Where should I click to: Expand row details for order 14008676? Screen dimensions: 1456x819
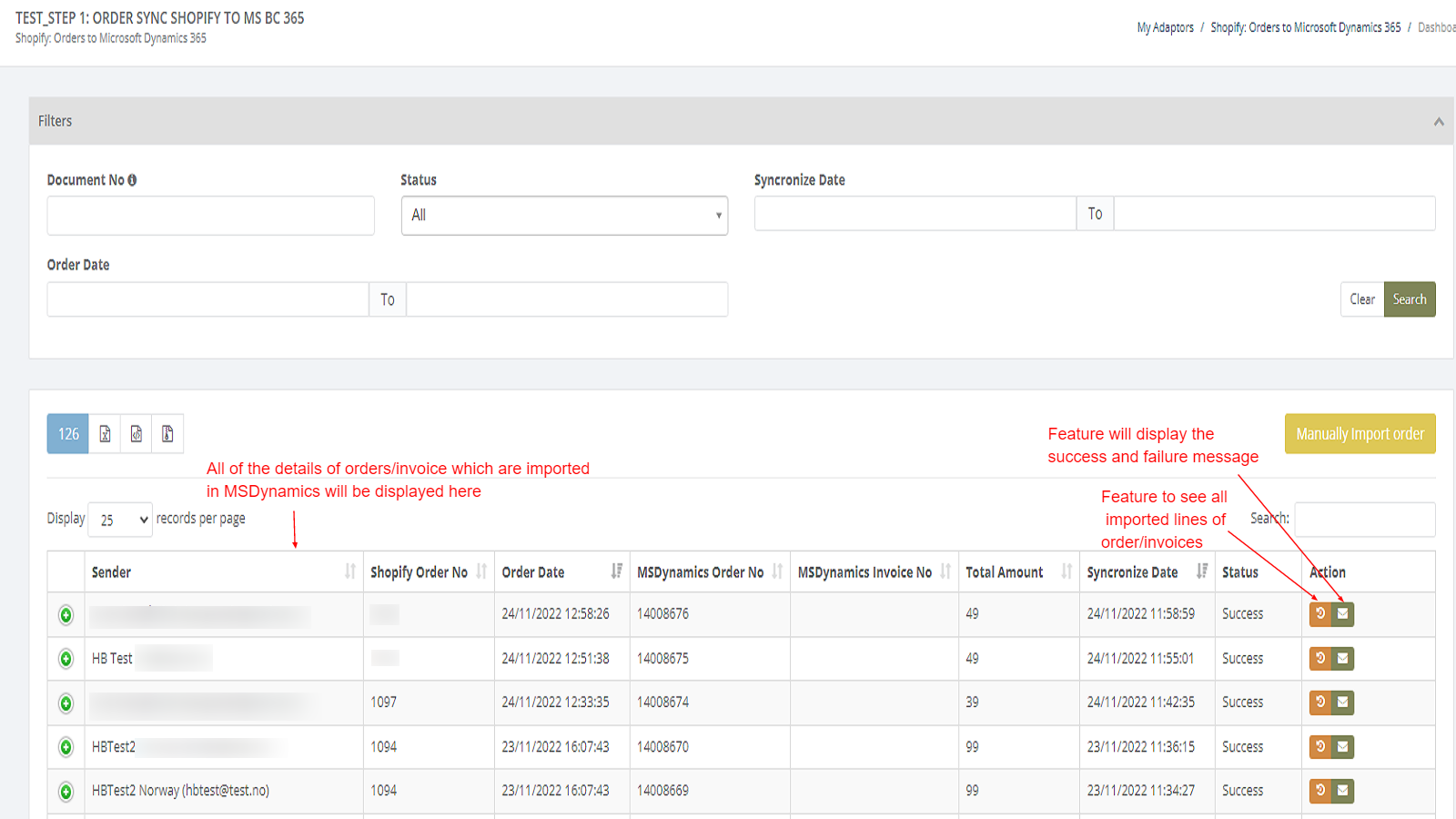click(66, 615)
